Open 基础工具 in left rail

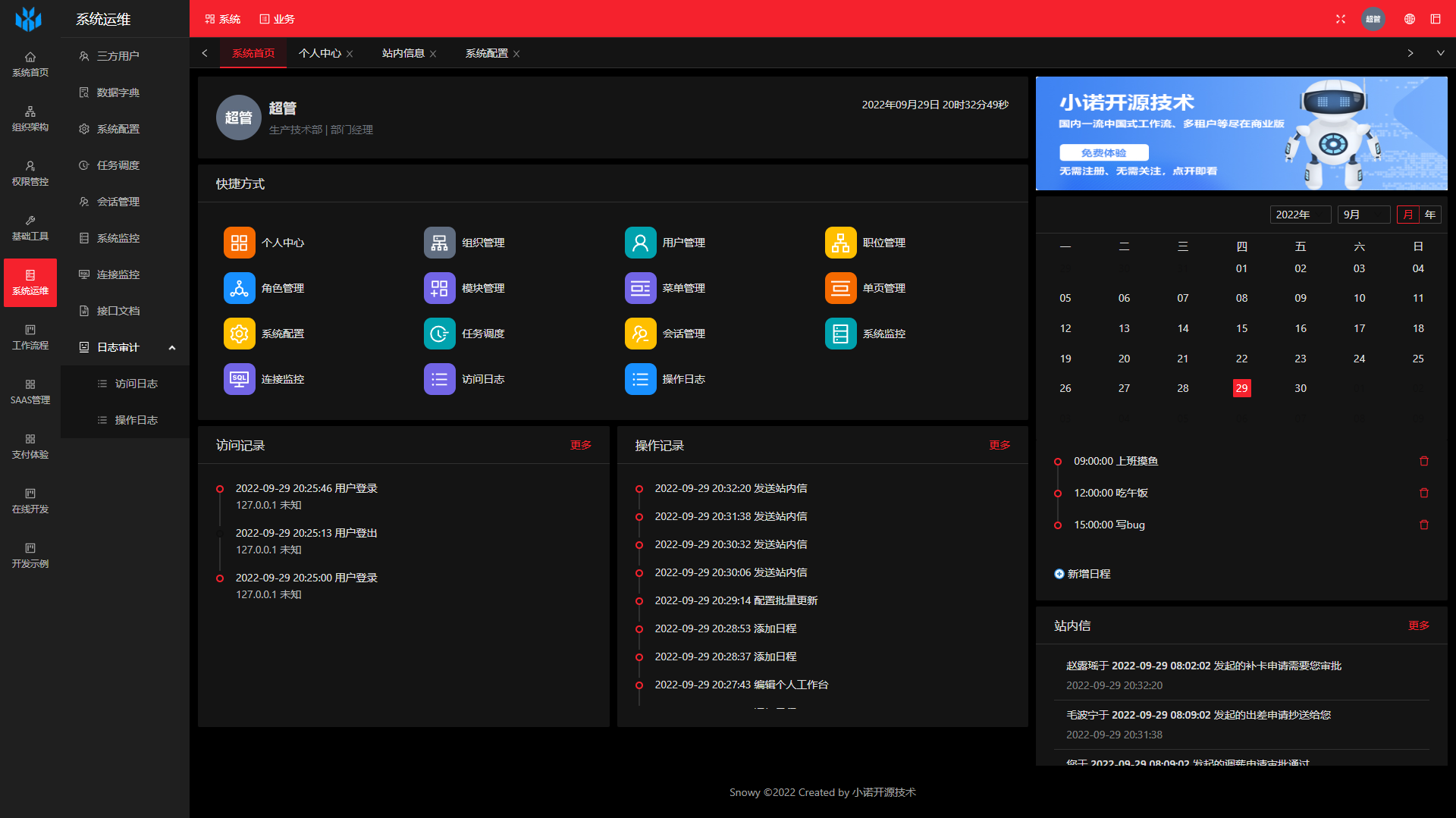(30, 228)
